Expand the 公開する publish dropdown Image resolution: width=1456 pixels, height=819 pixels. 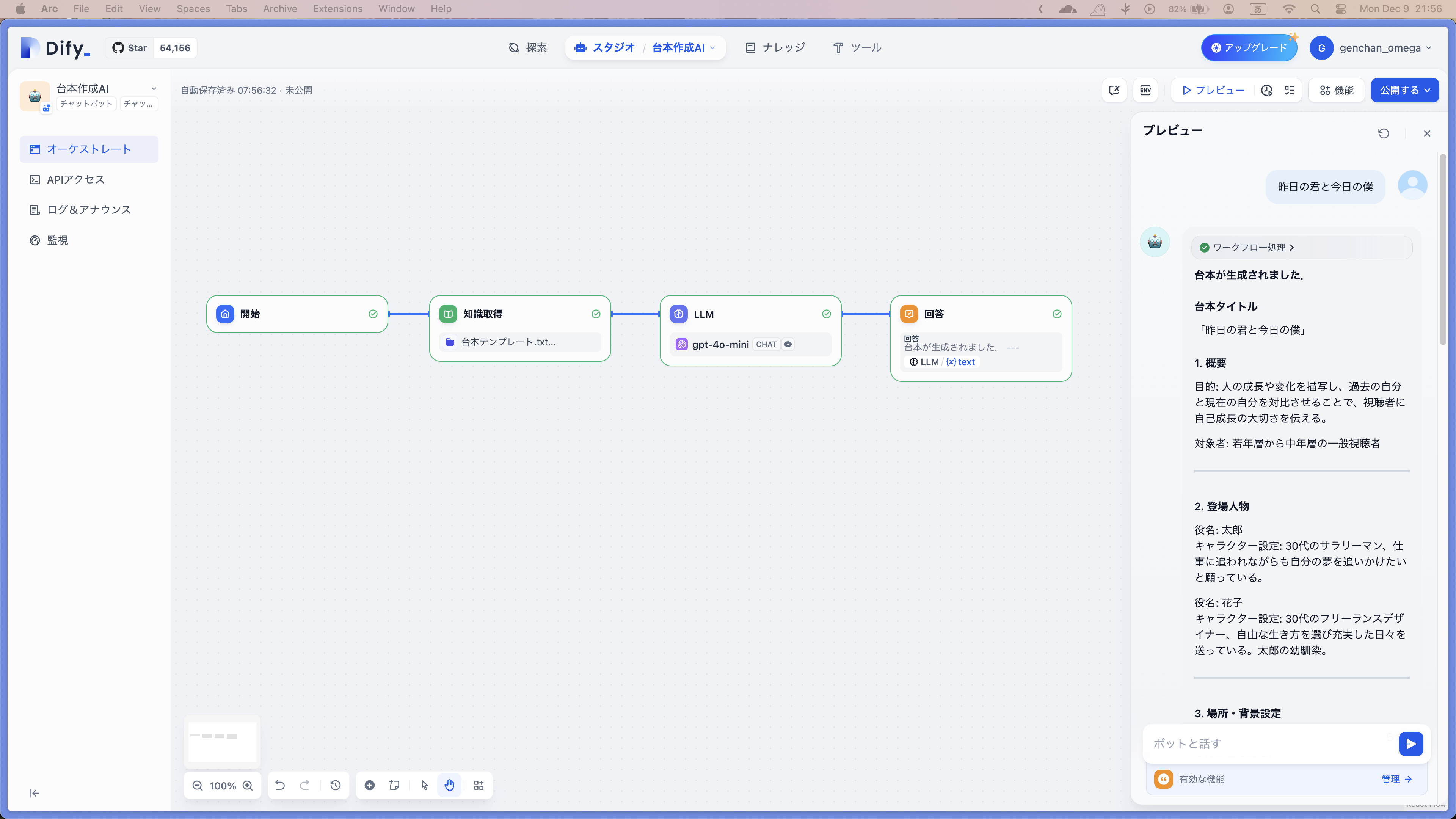pos(1404,91)
